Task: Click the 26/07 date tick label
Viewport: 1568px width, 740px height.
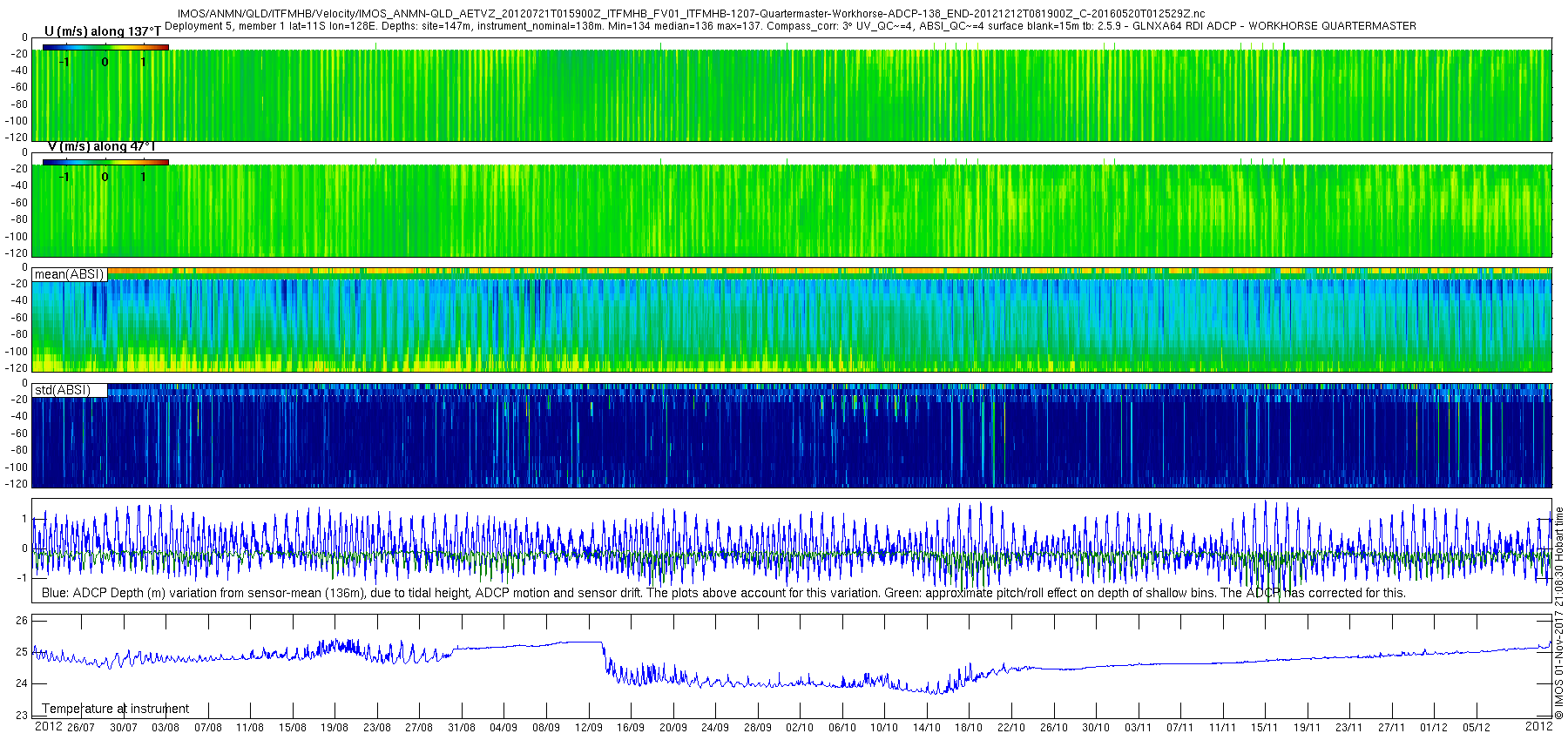Action: (81, 728)
